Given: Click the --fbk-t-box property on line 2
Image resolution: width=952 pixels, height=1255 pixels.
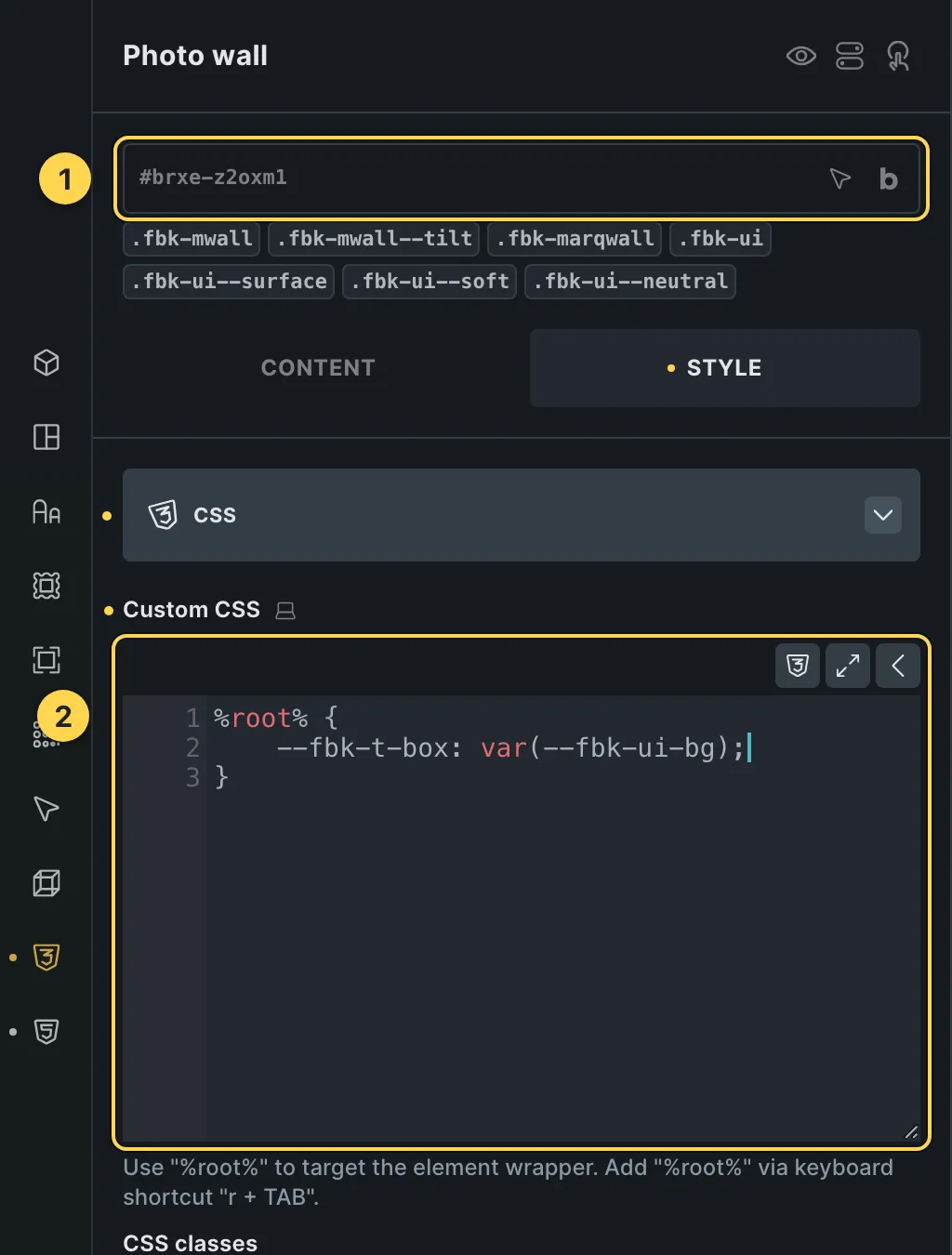Looking at the screenshot, I should coord(363,747).
